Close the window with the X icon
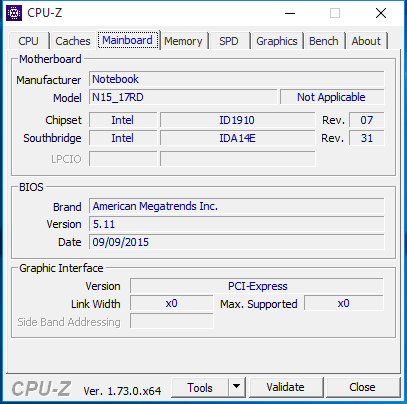Viewport: 407px width, 404px height. click(x=381, y=14)
